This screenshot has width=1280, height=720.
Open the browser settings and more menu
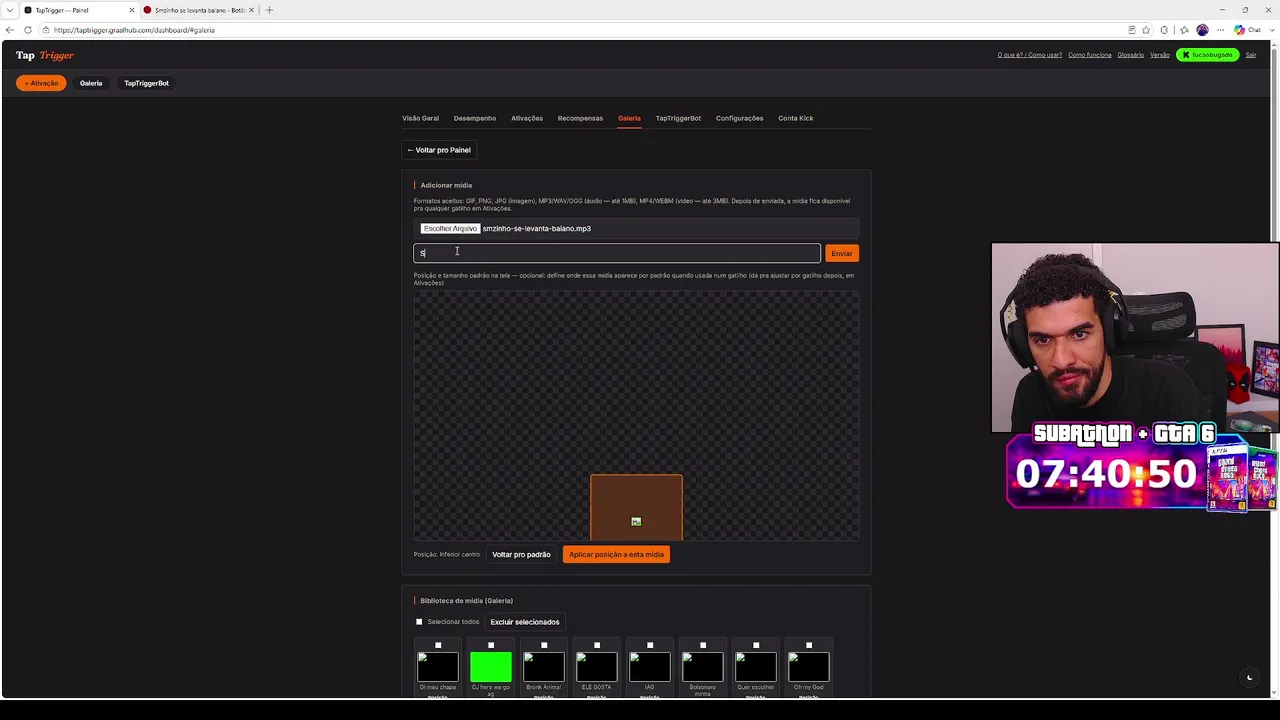(1220, 30)
